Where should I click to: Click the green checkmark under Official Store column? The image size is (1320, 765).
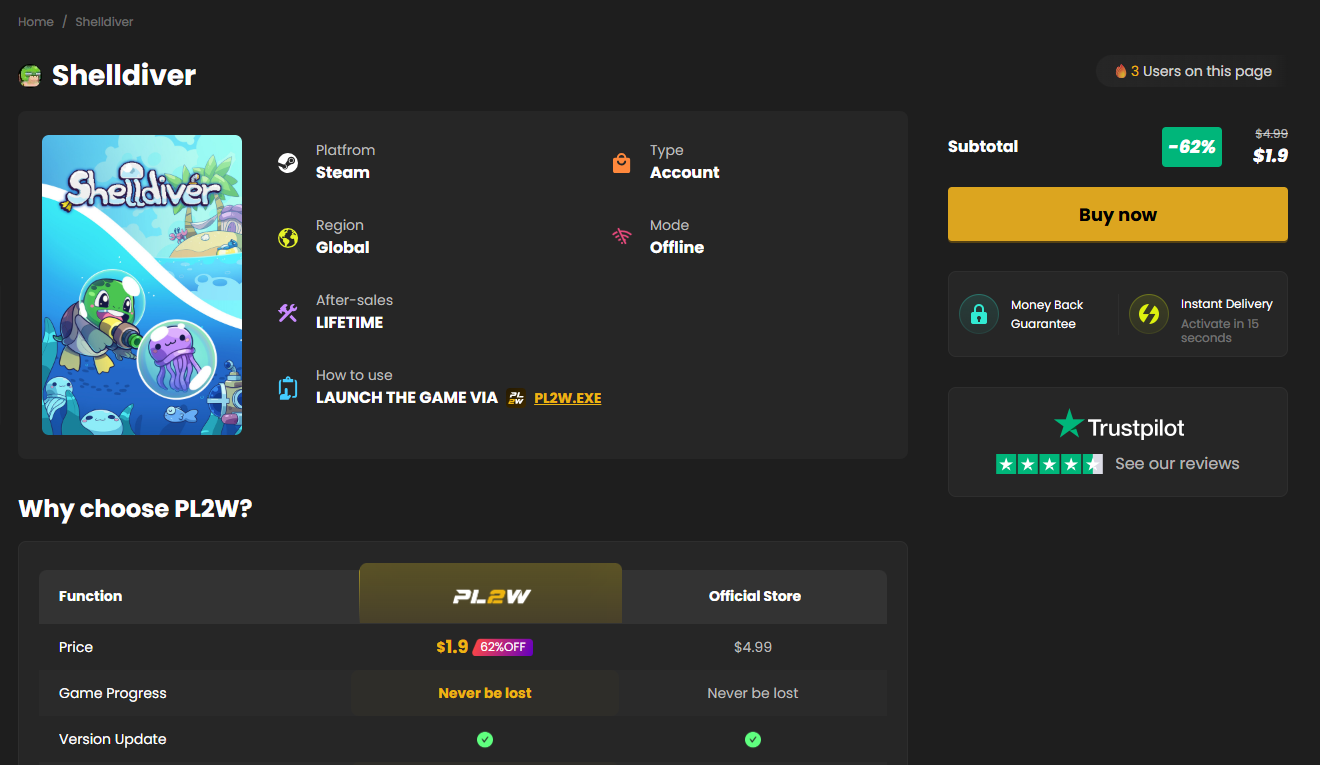click(753, 740)
